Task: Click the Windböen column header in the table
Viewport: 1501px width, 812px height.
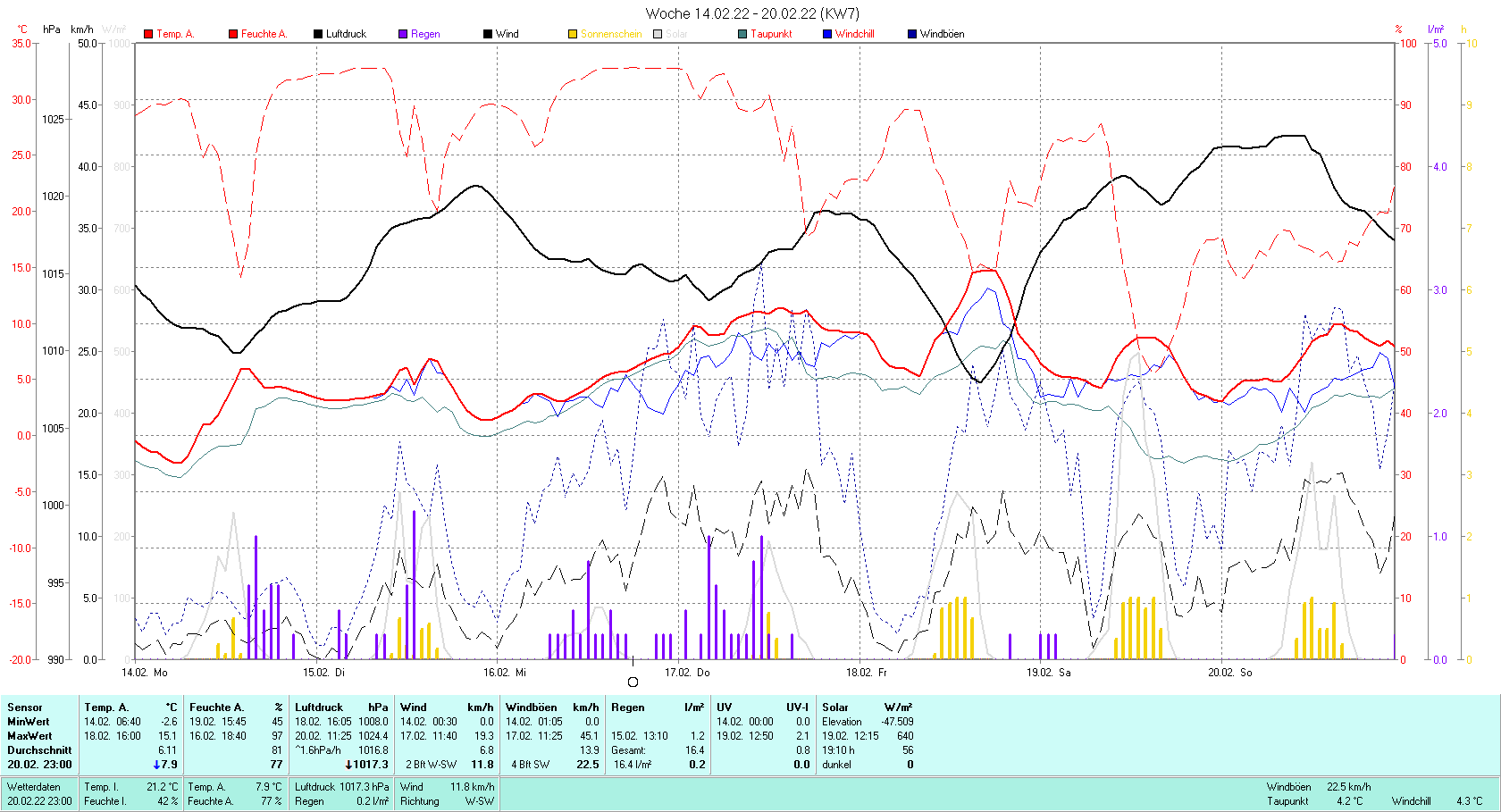Action: (x=532, y=707)
